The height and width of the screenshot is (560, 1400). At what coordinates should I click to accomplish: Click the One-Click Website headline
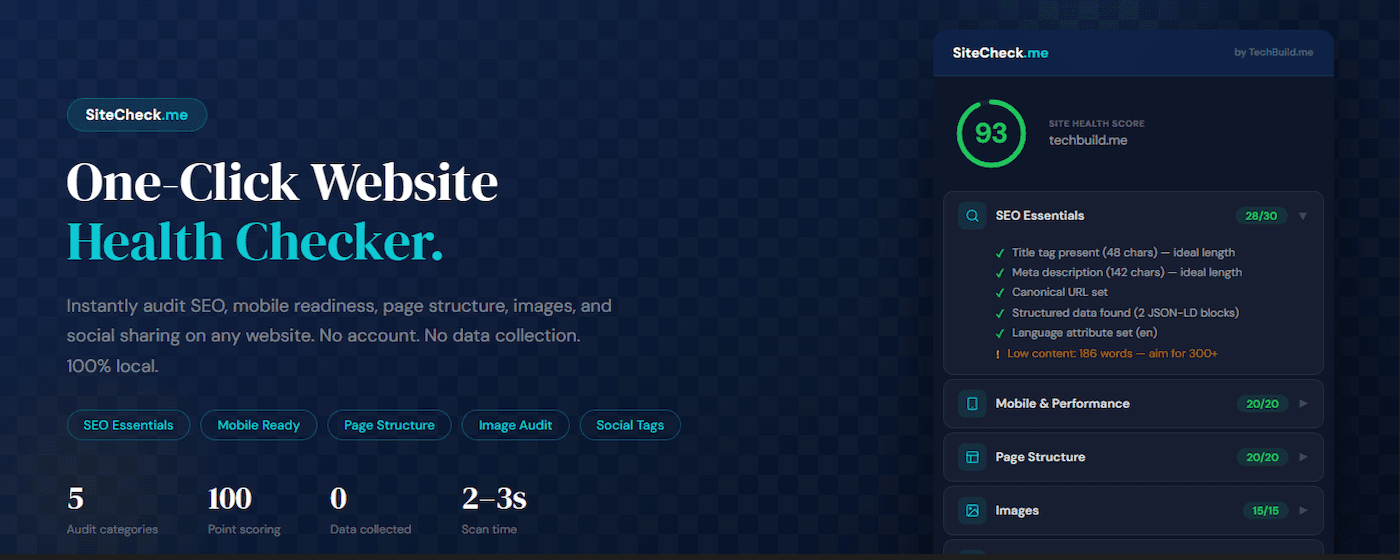pos(282,183)
